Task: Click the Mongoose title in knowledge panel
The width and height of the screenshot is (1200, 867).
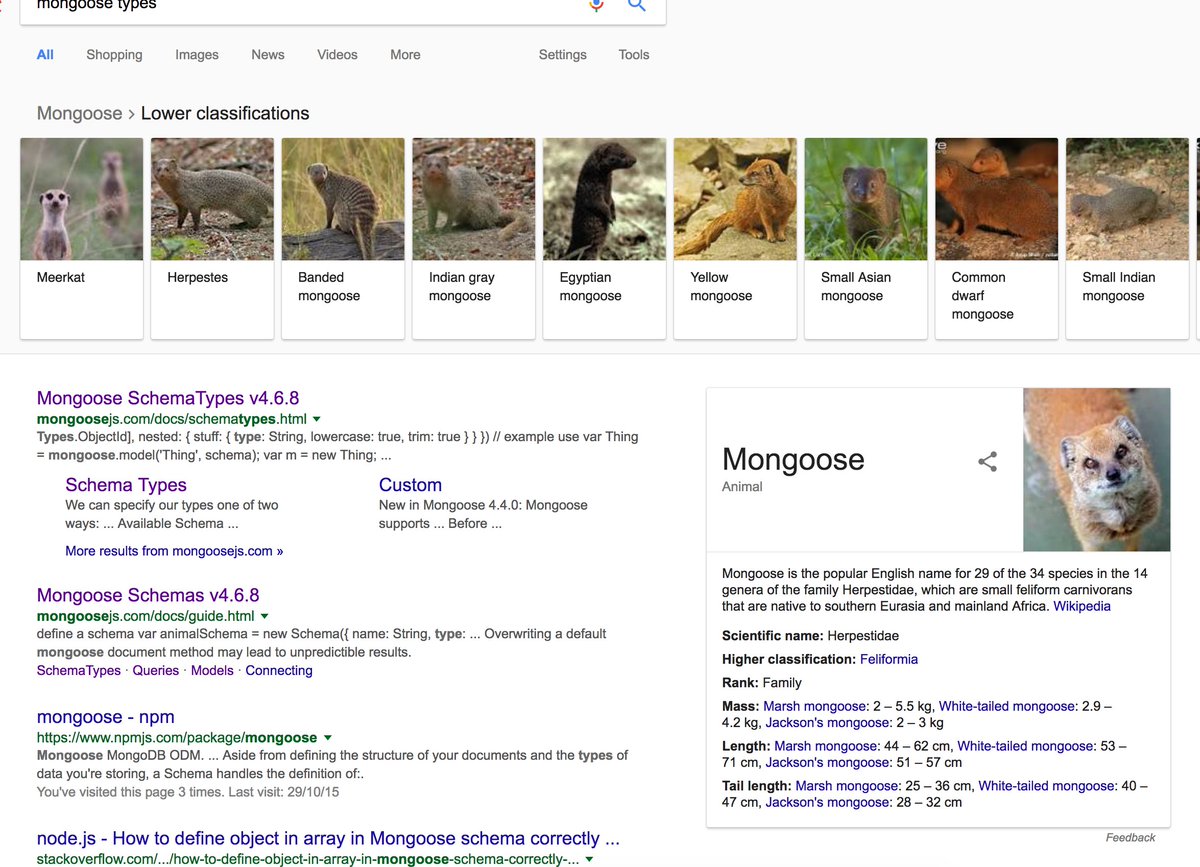Action: (x=793, y=459)
